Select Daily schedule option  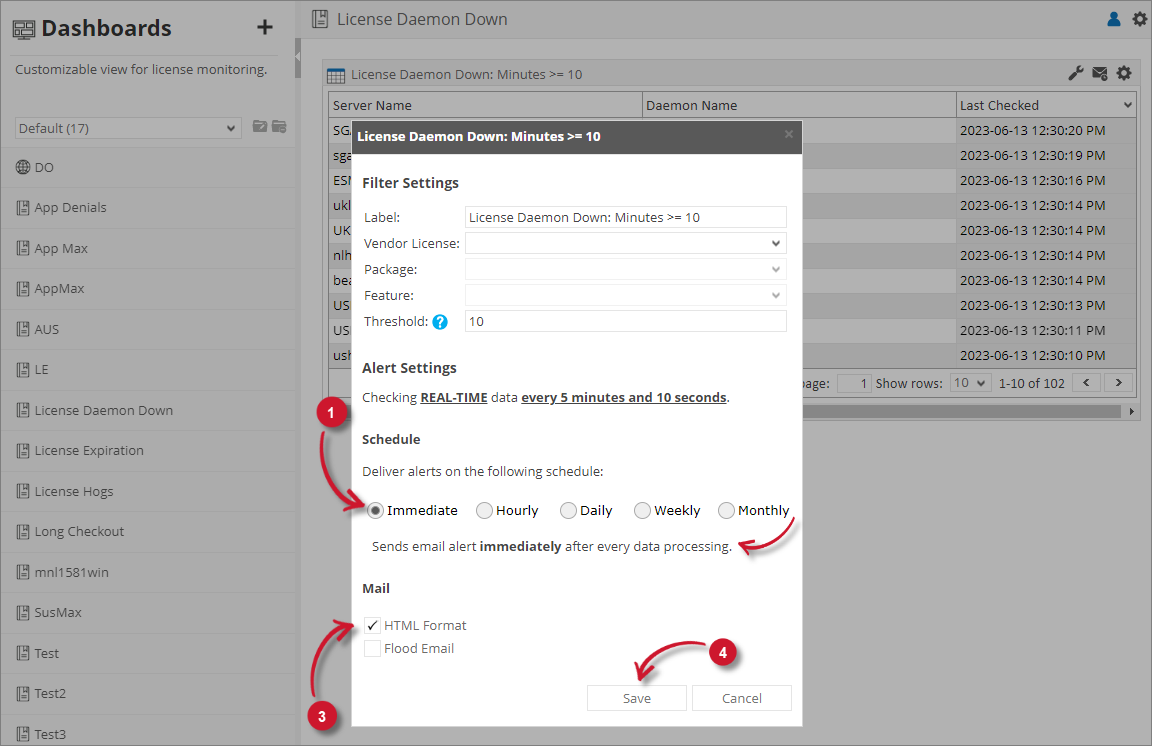point(568,510)
